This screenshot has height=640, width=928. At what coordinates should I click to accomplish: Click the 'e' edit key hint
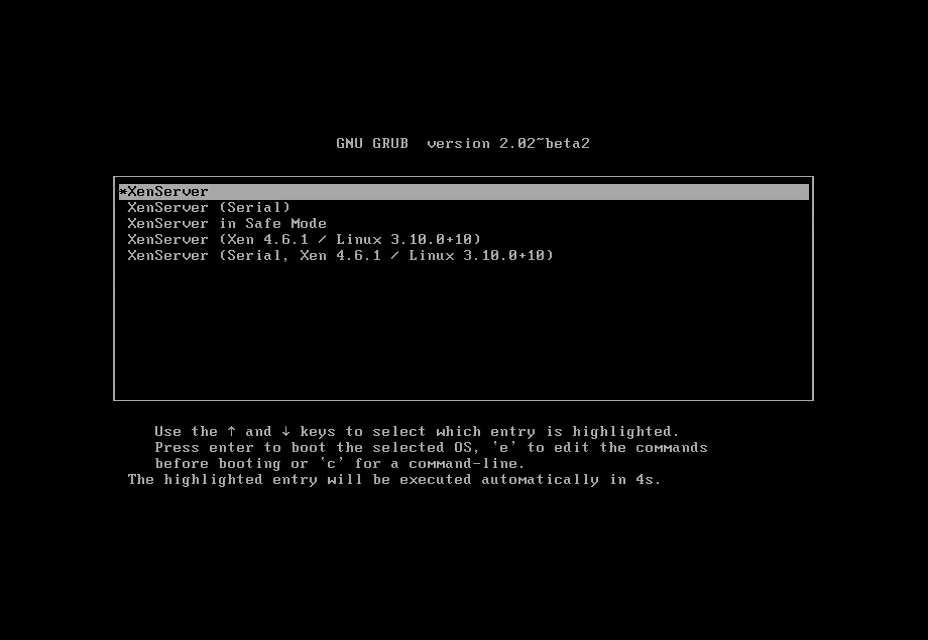(x=504, y=447)
